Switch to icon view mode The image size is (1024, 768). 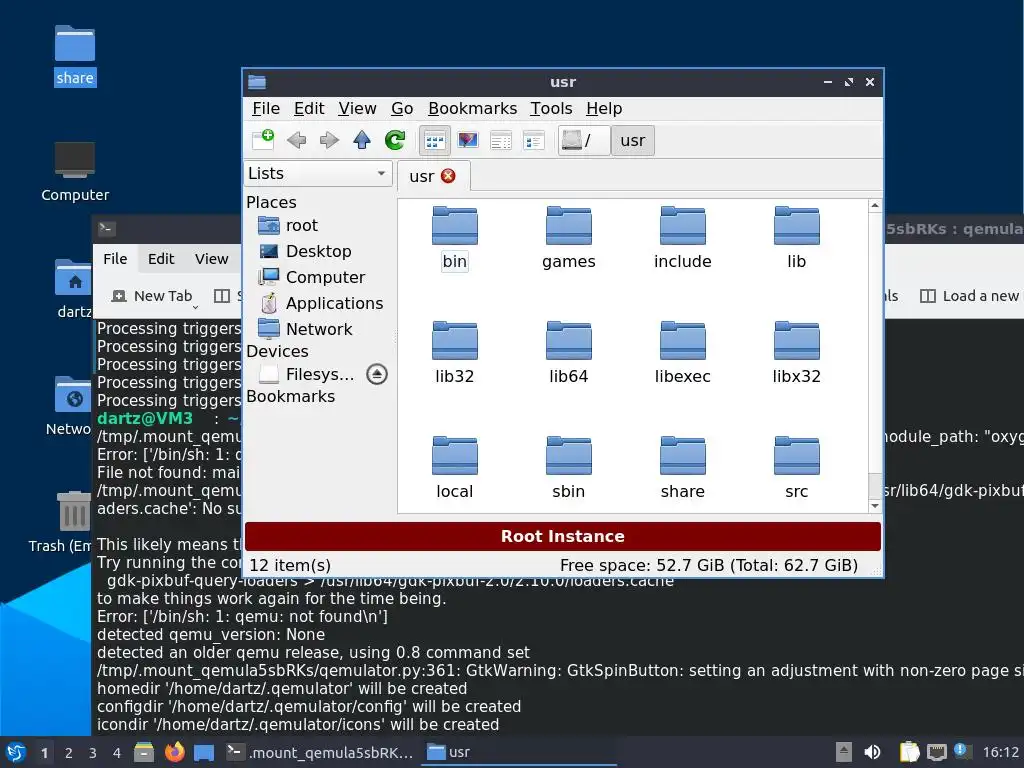point(434,140)
